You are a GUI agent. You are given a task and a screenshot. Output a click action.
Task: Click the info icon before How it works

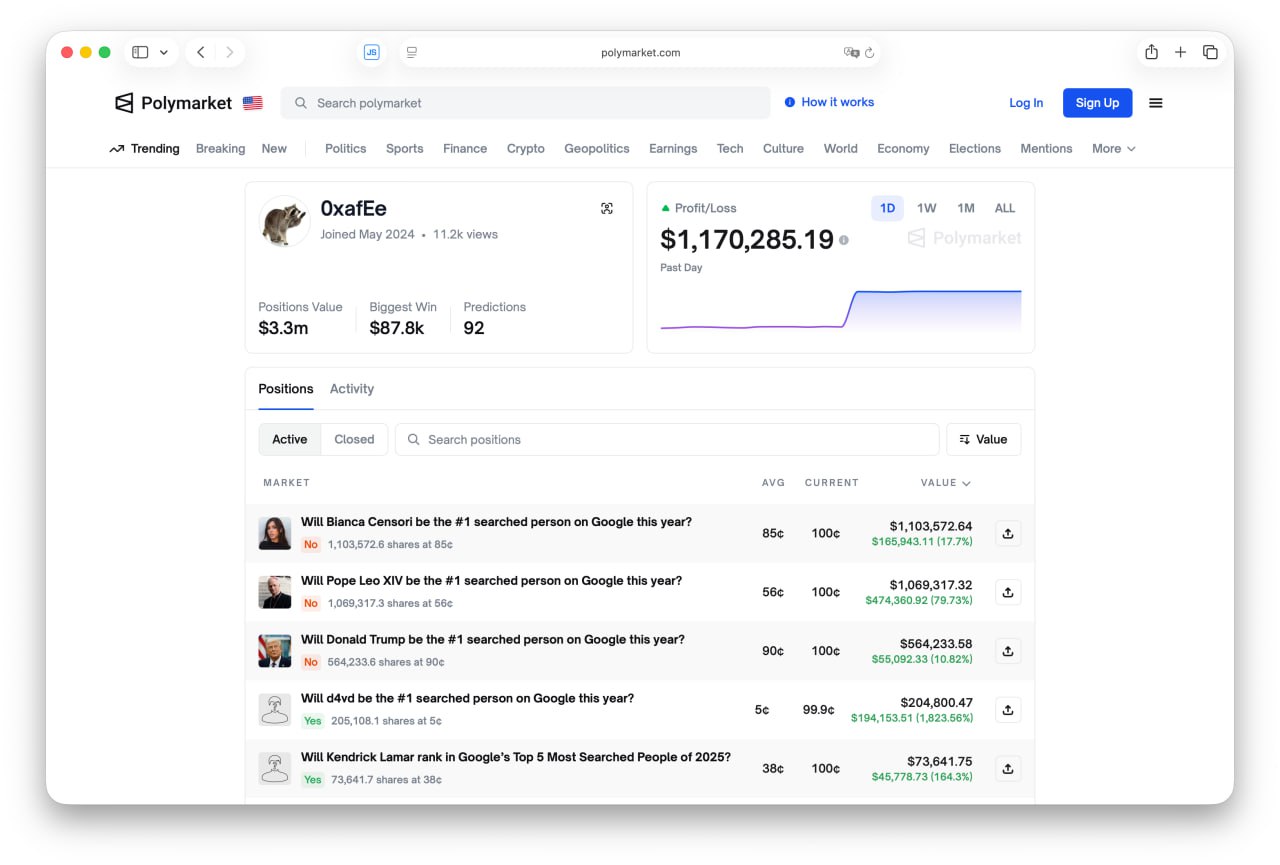pos(791,101)
